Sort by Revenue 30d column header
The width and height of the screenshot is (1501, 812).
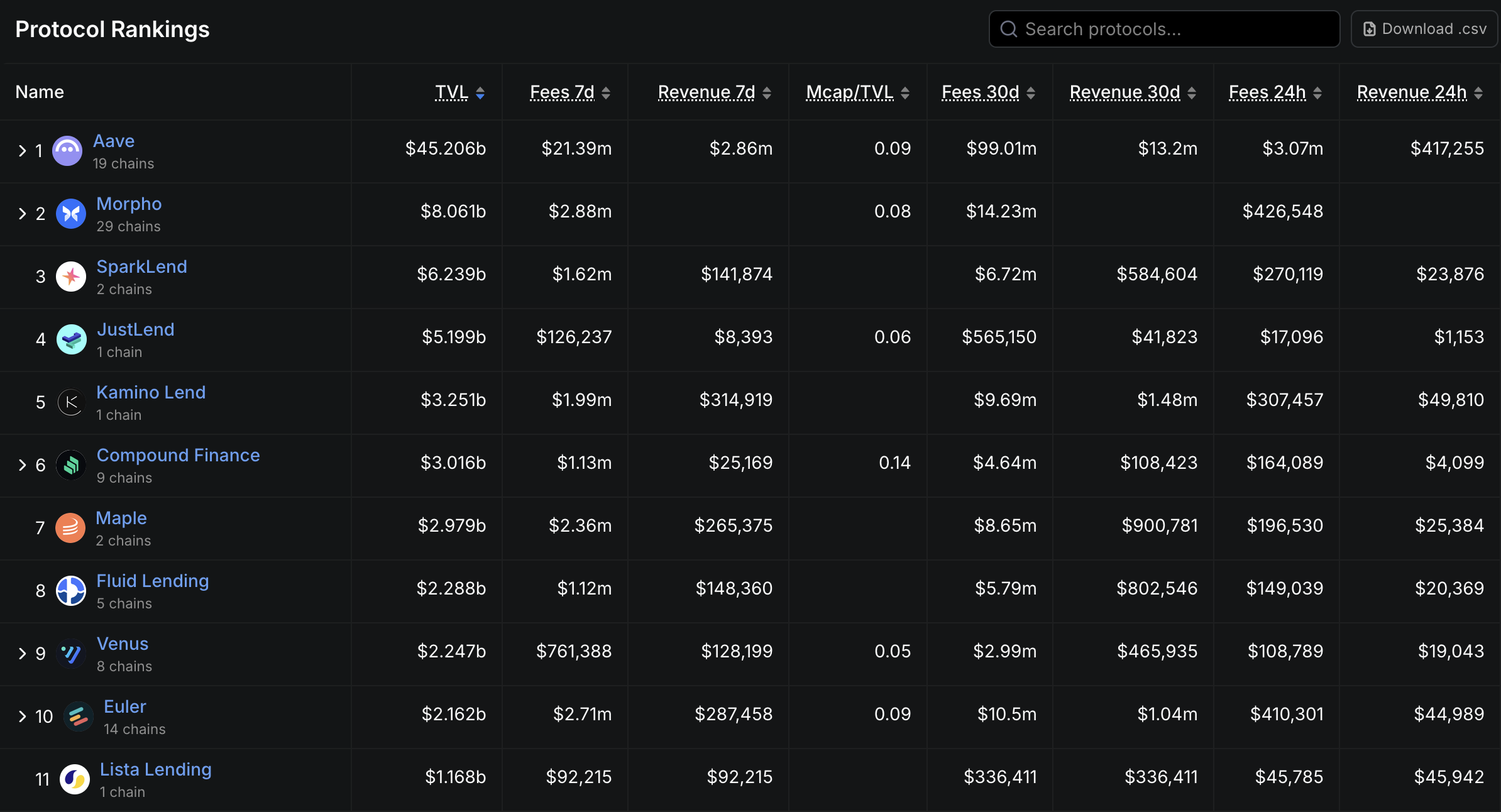[x=1124, y=92]
